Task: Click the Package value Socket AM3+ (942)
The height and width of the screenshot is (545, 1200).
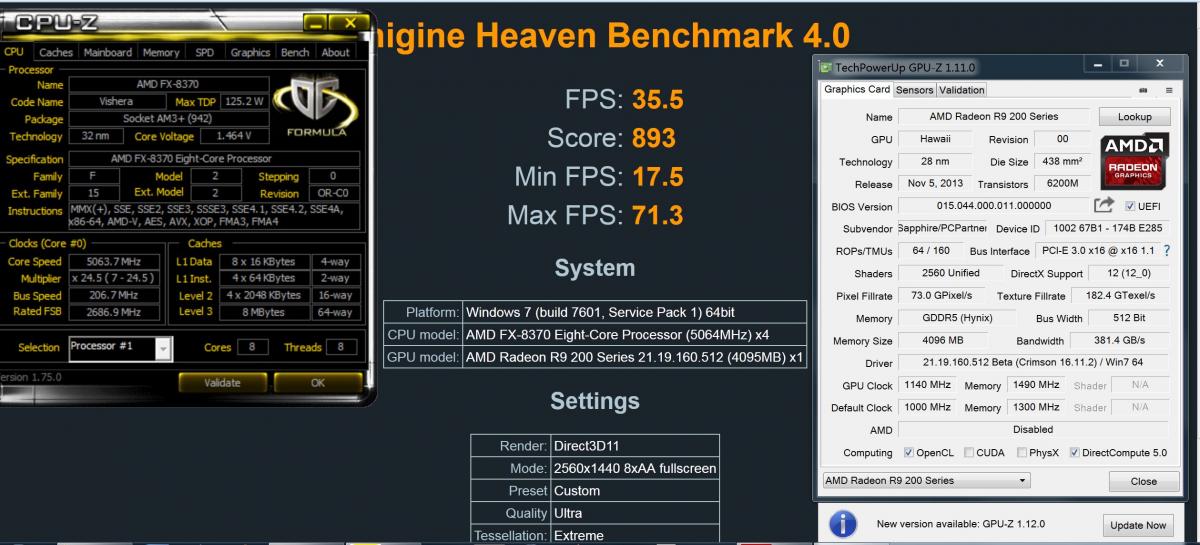Action: pyautogui.click(x=167, y=118)
